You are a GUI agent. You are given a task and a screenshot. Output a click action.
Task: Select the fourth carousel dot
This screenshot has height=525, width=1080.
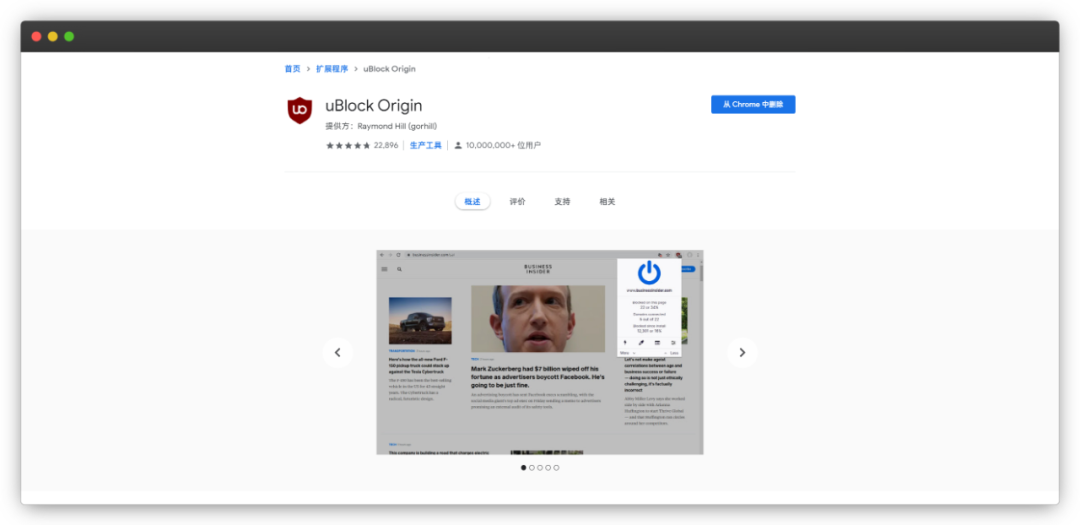click(x=548, y=468)
